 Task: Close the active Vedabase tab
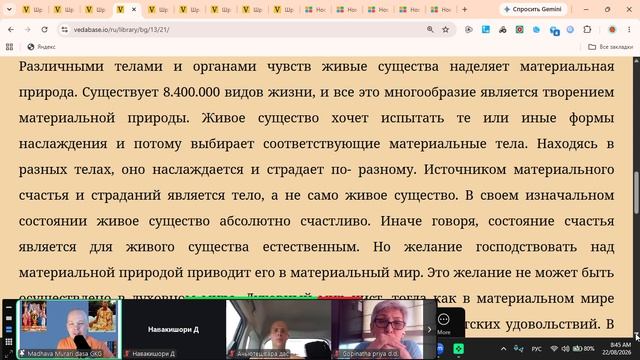[133, 9]
